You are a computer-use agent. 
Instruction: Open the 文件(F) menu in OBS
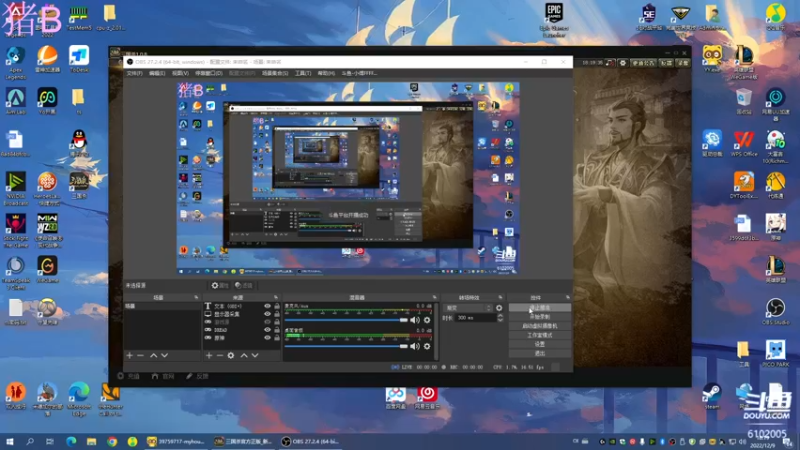click(x=134, y=73)
